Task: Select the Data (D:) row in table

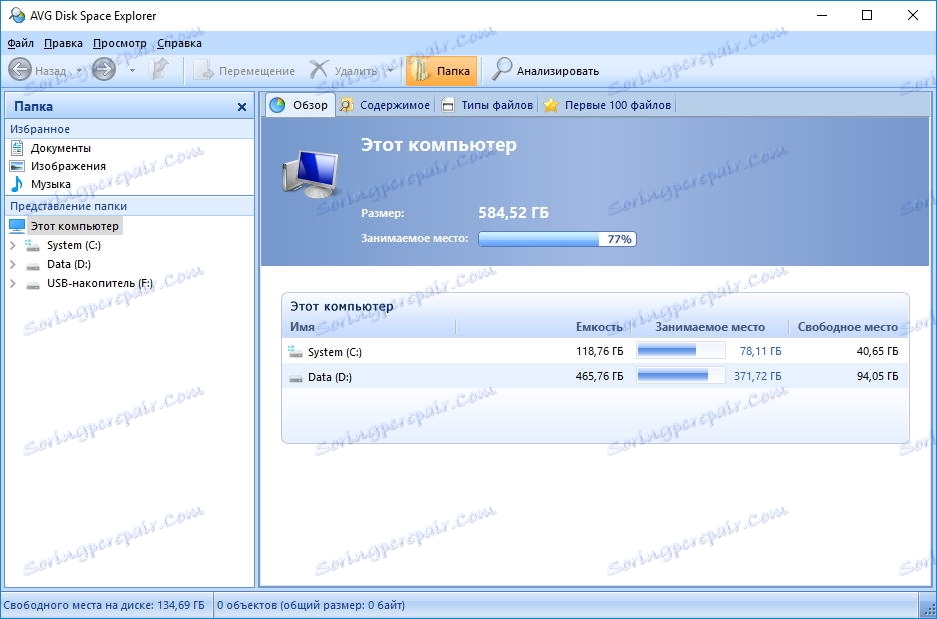Action: point(595,376)
